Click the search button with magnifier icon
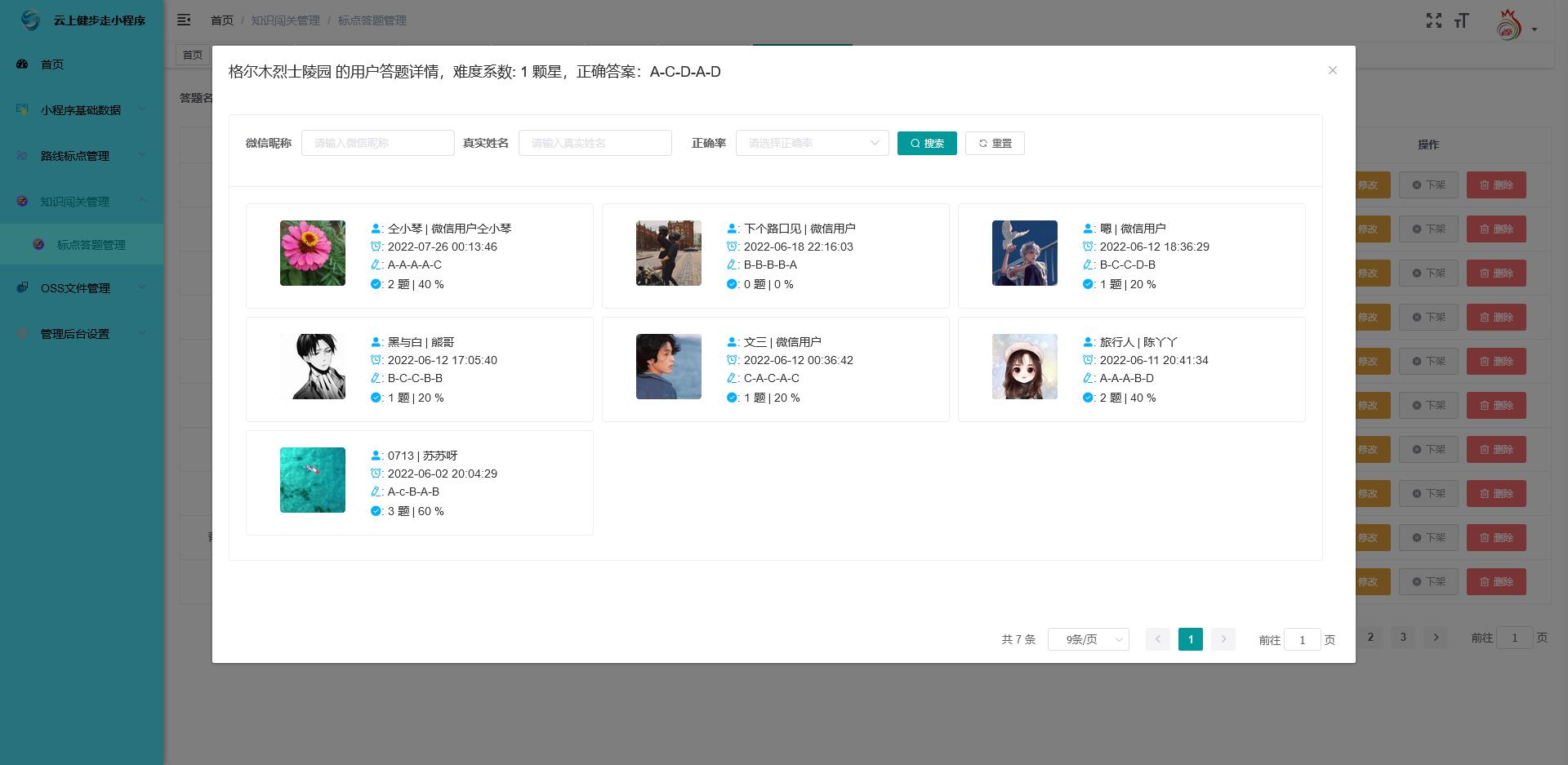 (926, 143)
